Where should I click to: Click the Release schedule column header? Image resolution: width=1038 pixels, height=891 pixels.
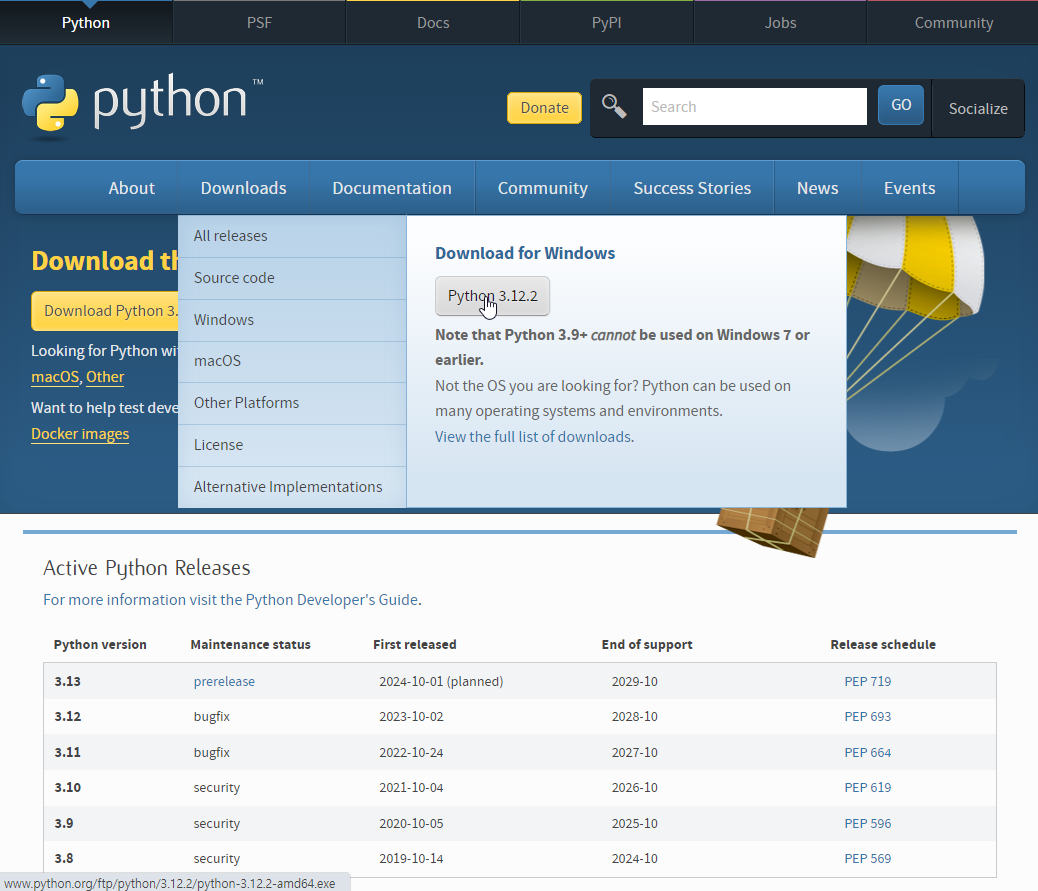coord(883,644)
